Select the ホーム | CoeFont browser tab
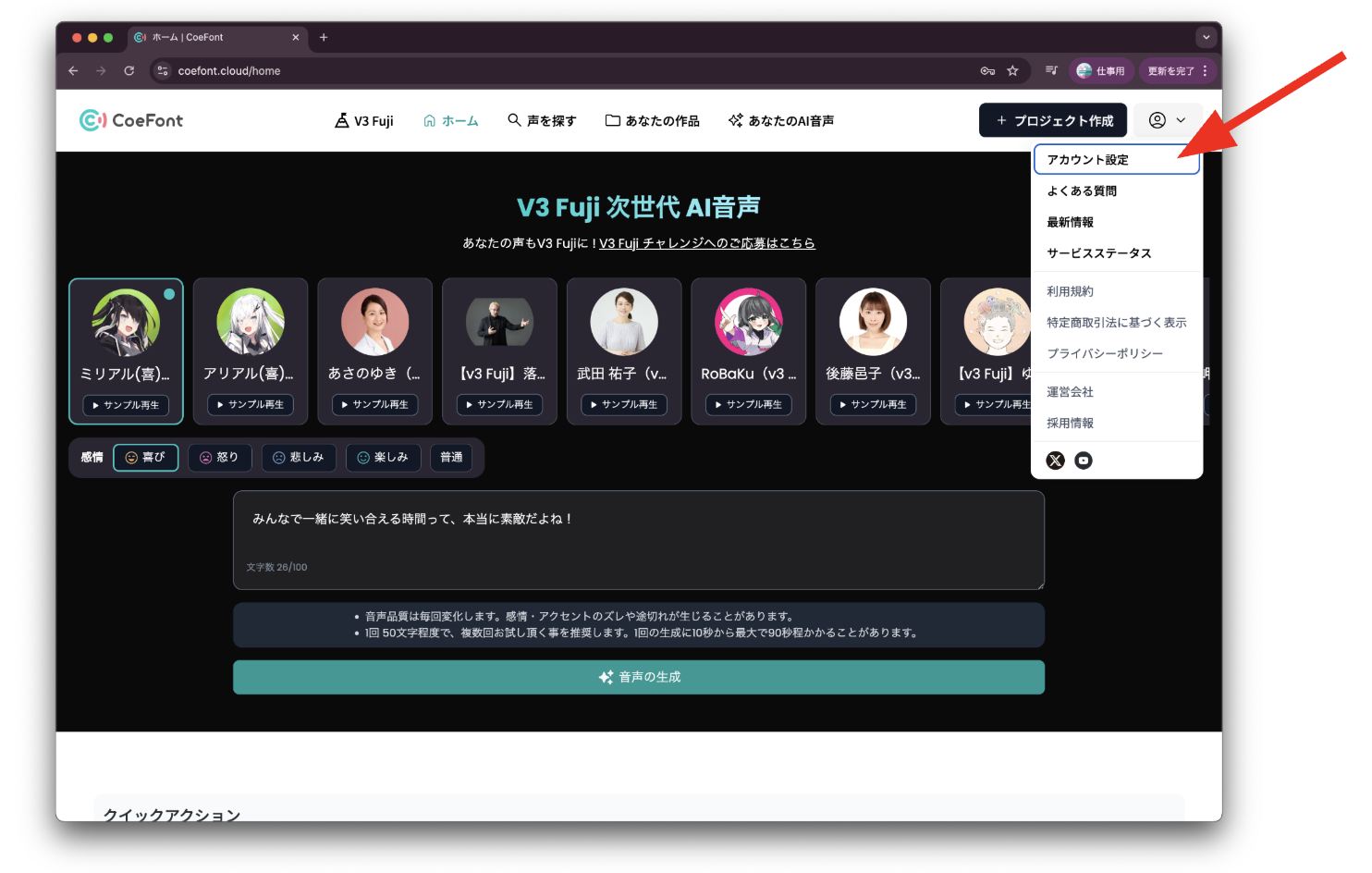 click(217, 37)
